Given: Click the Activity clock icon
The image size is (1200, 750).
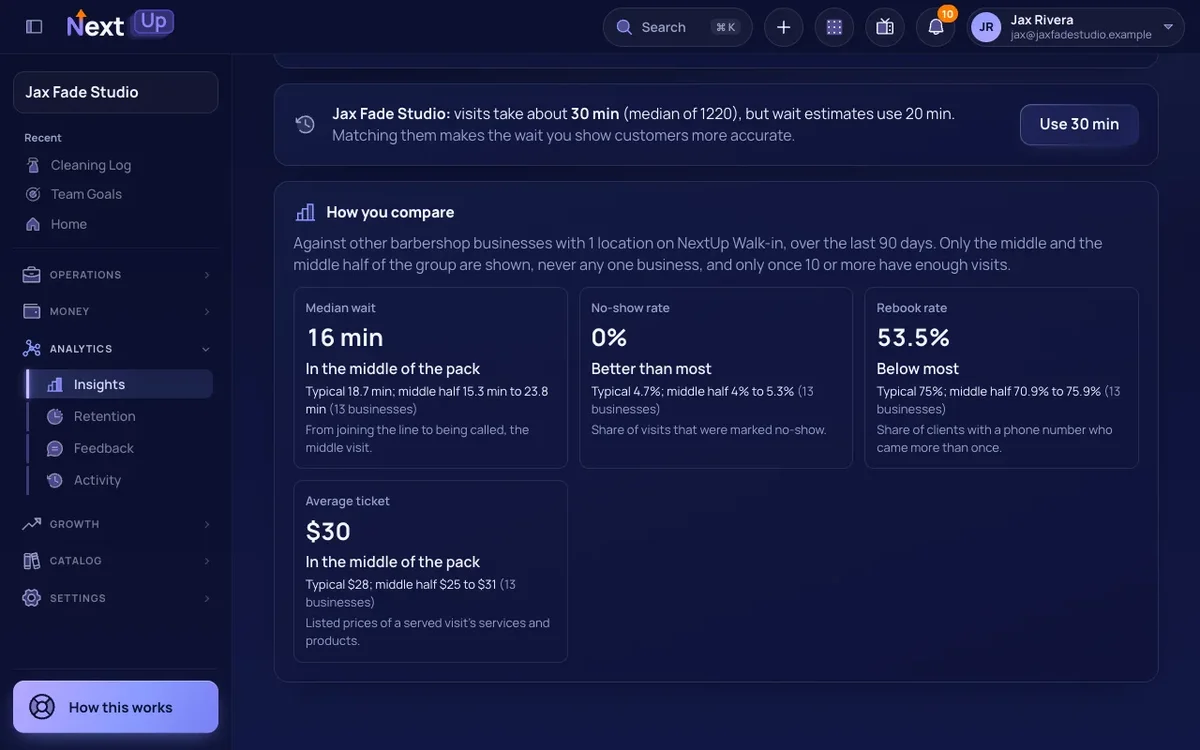Looking at the screenshot, I should coord(55,480).
